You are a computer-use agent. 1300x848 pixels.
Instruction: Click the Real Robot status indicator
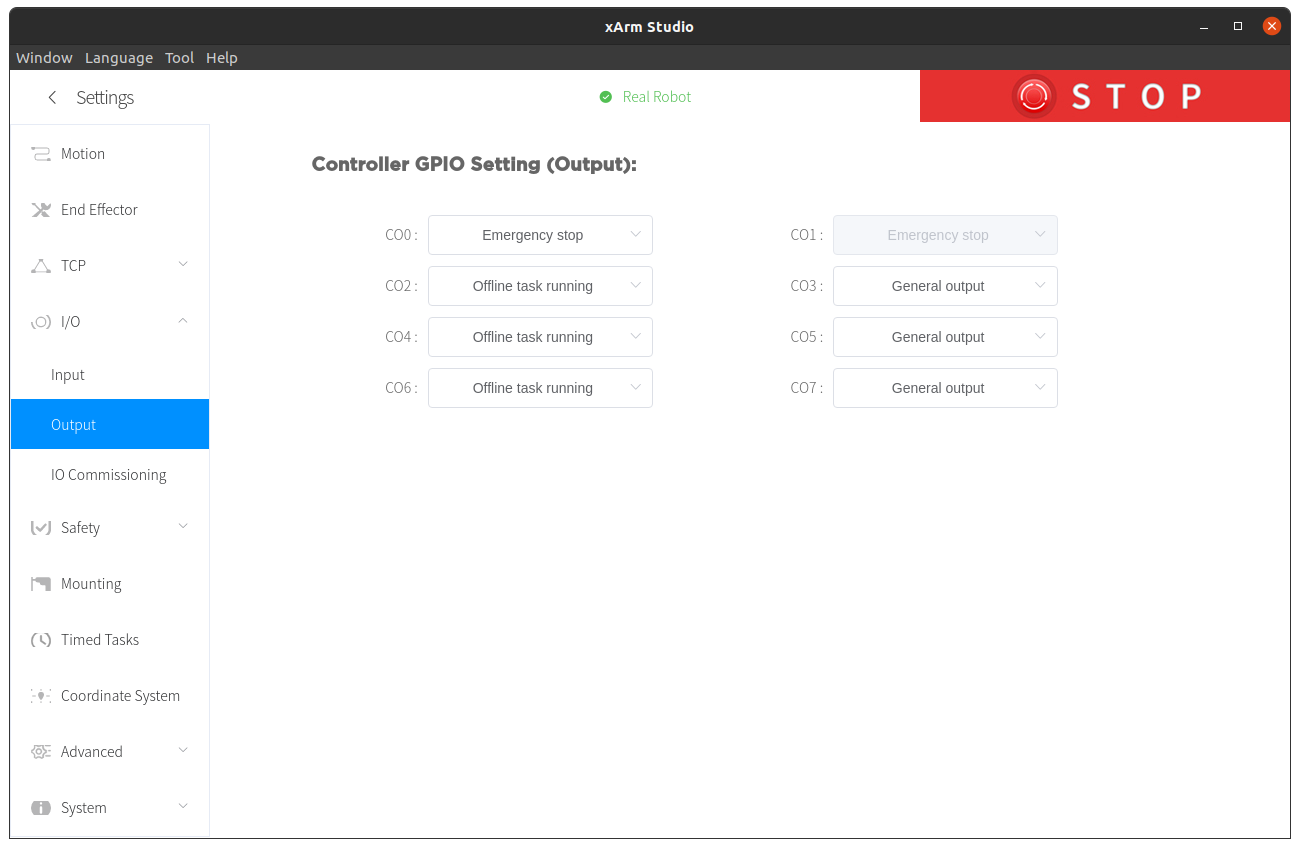pos(645,97)
